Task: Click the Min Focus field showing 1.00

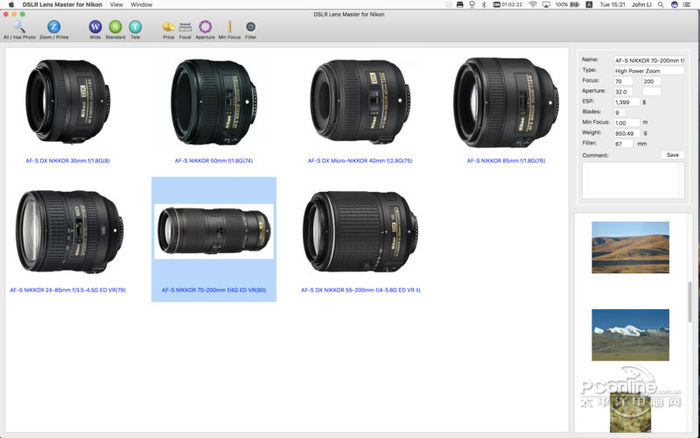Action: [x=627, y=123]
